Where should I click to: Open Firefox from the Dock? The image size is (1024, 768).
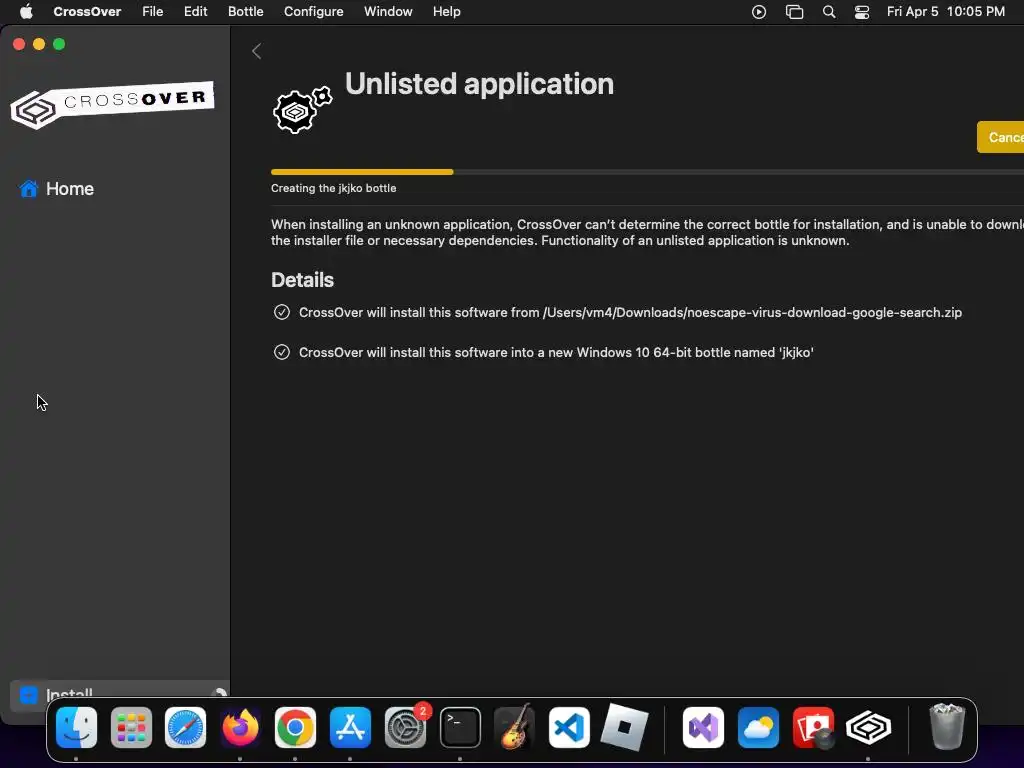[240, 727]
